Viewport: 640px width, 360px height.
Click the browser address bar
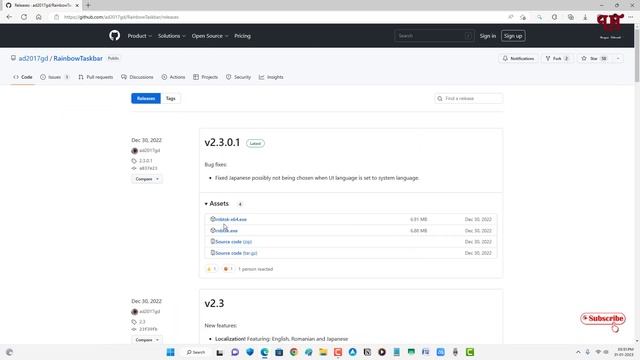pyautogui.click(x=278, y=17)
